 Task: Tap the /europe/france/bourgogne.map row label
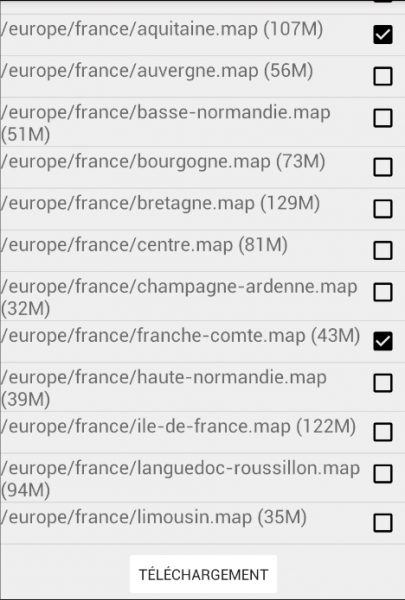[163, 161]
